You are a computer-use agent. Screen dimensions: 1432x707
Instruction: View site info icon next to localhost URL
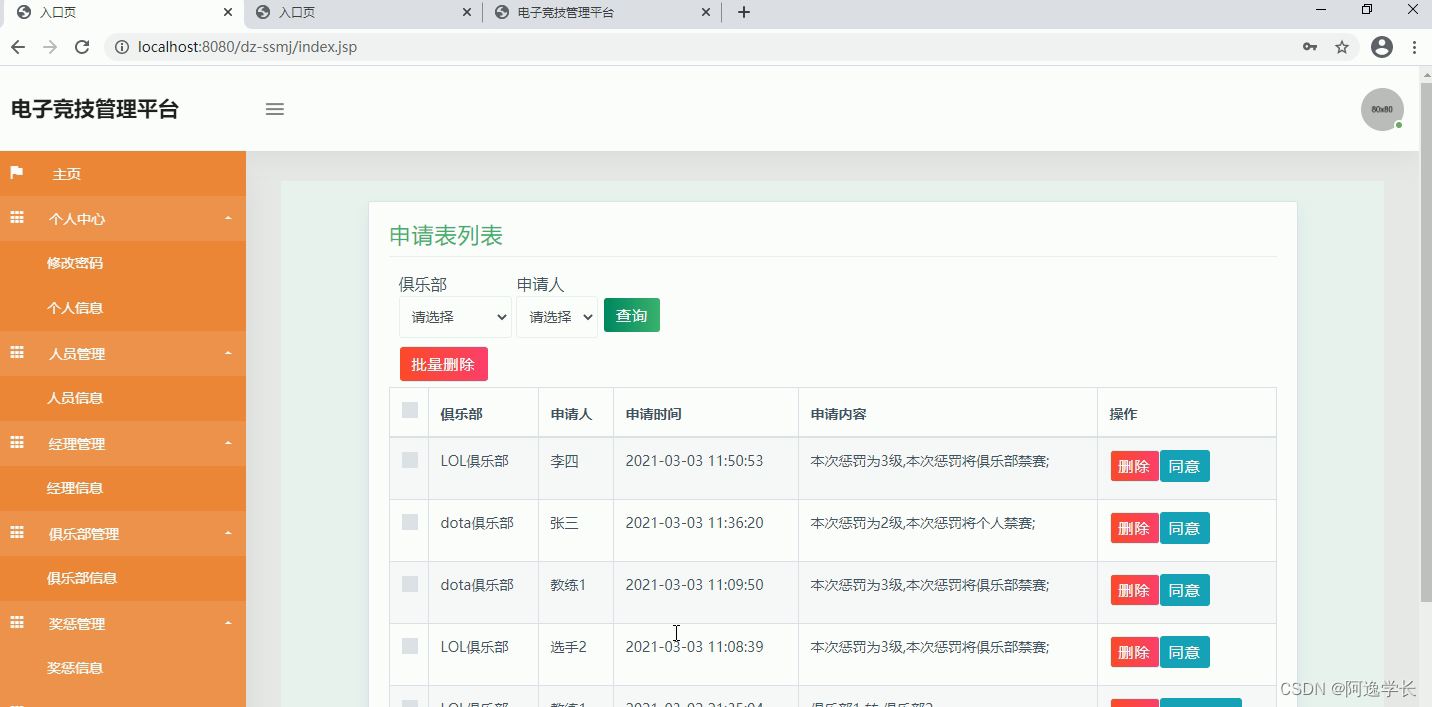(x=121, y=47)
